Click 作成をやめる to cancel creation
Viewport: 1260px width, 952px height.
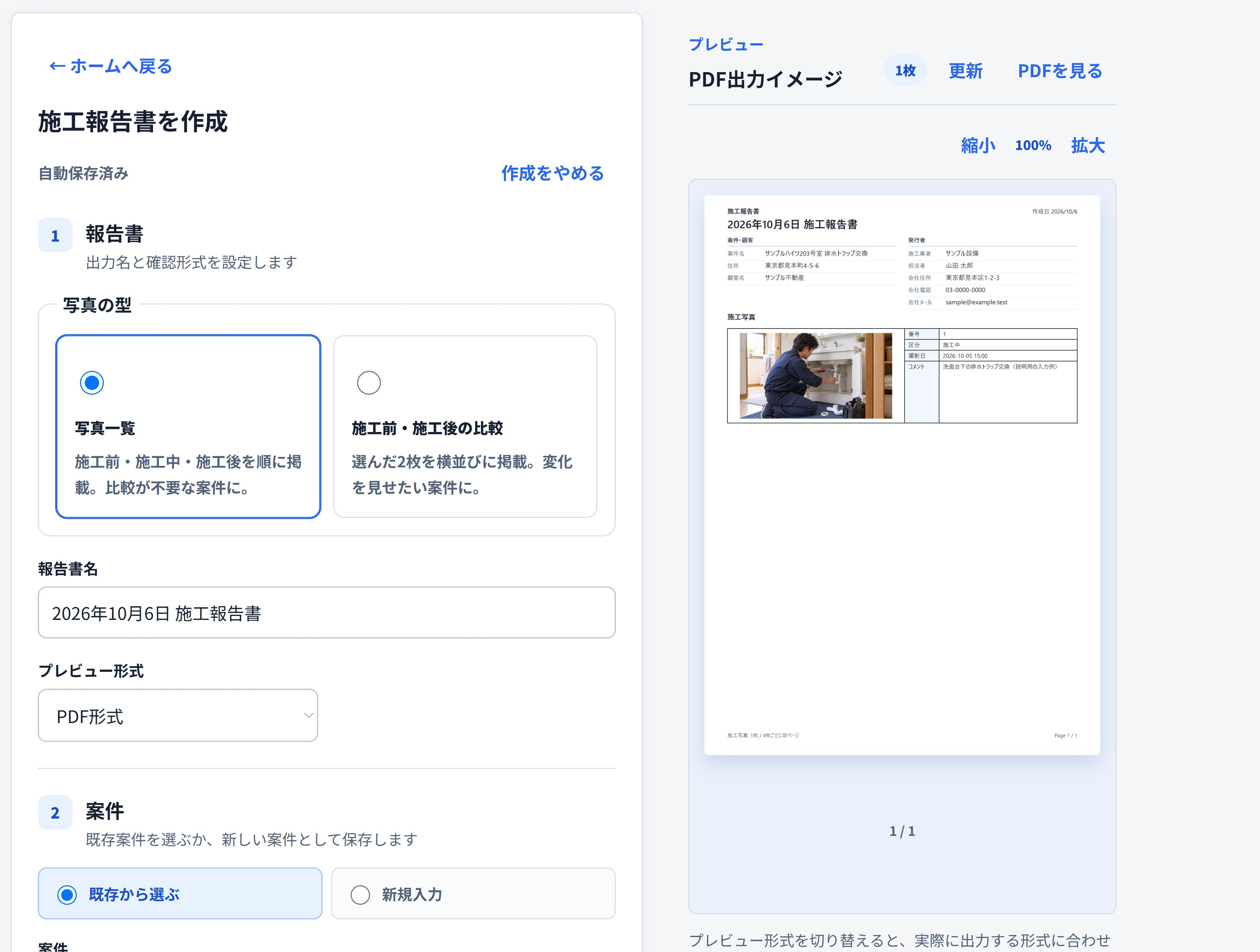pos(553,173)
